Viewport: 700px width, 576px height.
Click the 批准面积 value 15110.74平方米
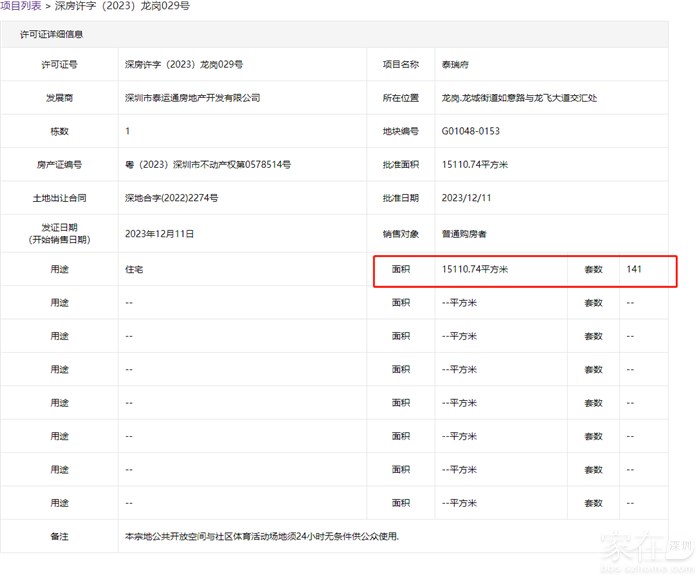pos(475,165)
